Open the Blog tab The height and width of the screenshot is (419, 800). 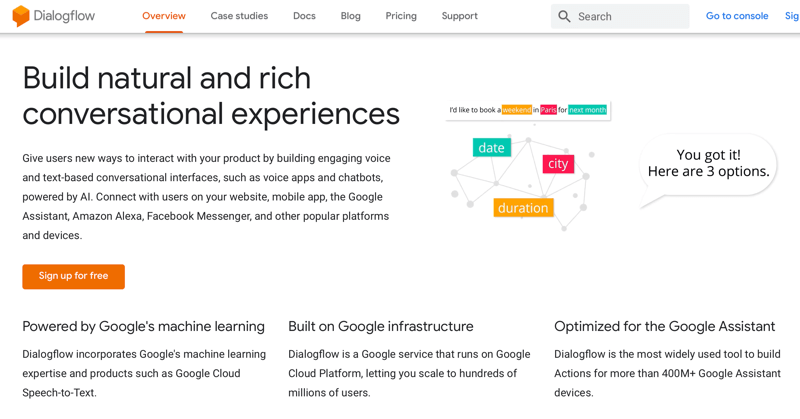(351, 16)
